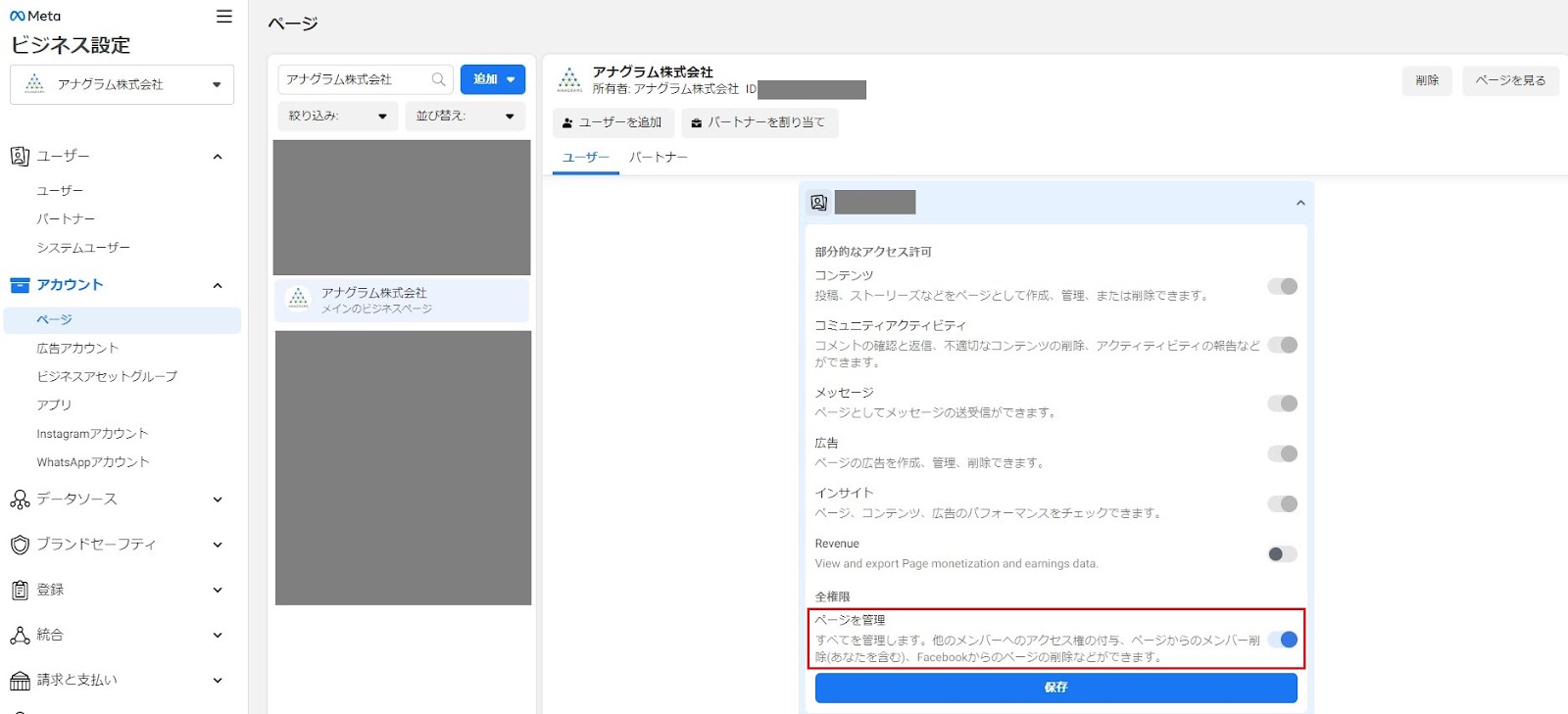Click the ブランドセーフティ shield icon
1568x714 pixels.
pyautogui.click(x=20, y=545)
